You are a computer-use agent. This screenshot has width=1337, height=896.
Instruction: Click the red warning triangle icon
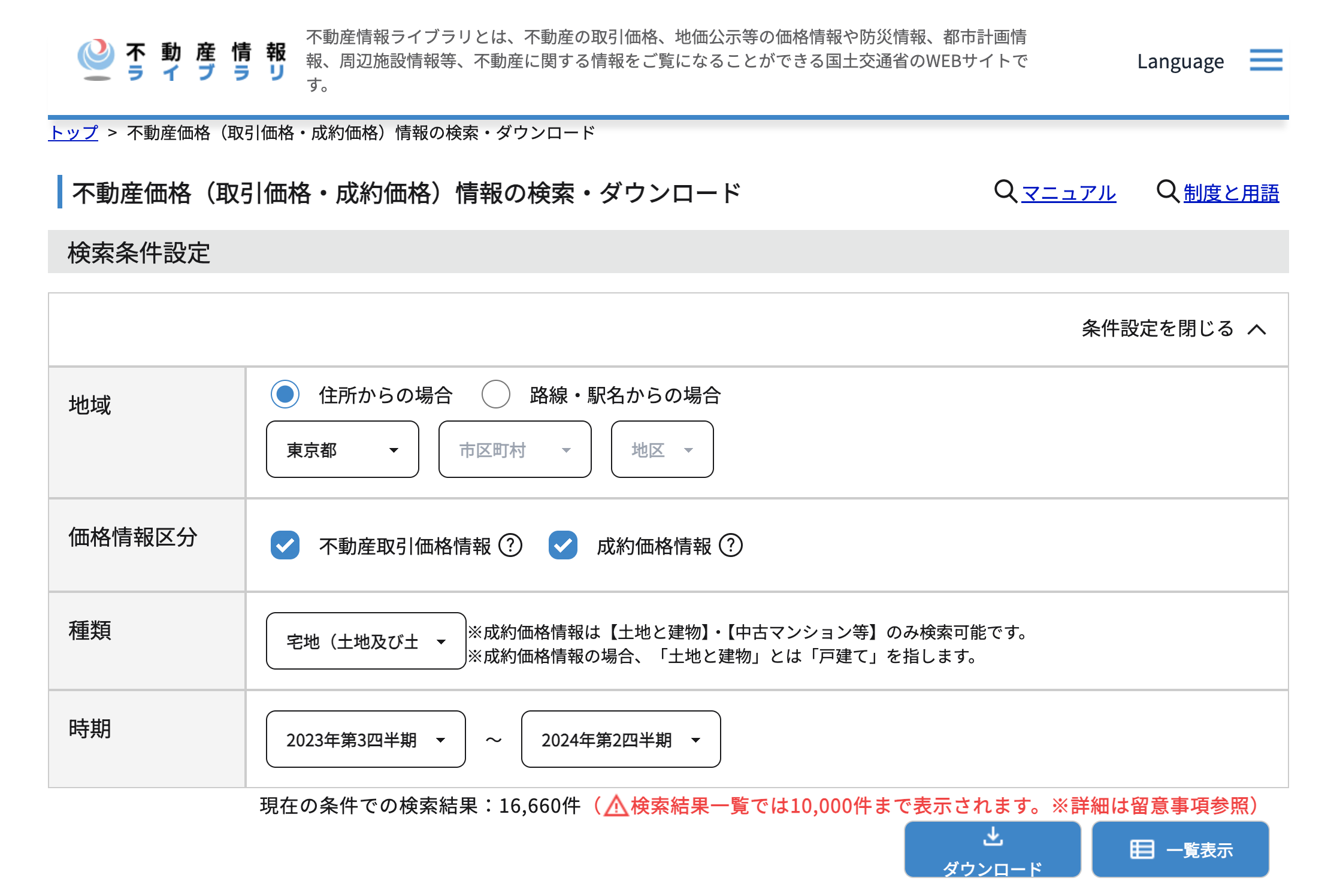pyautogui.click(x=616, y=806)
